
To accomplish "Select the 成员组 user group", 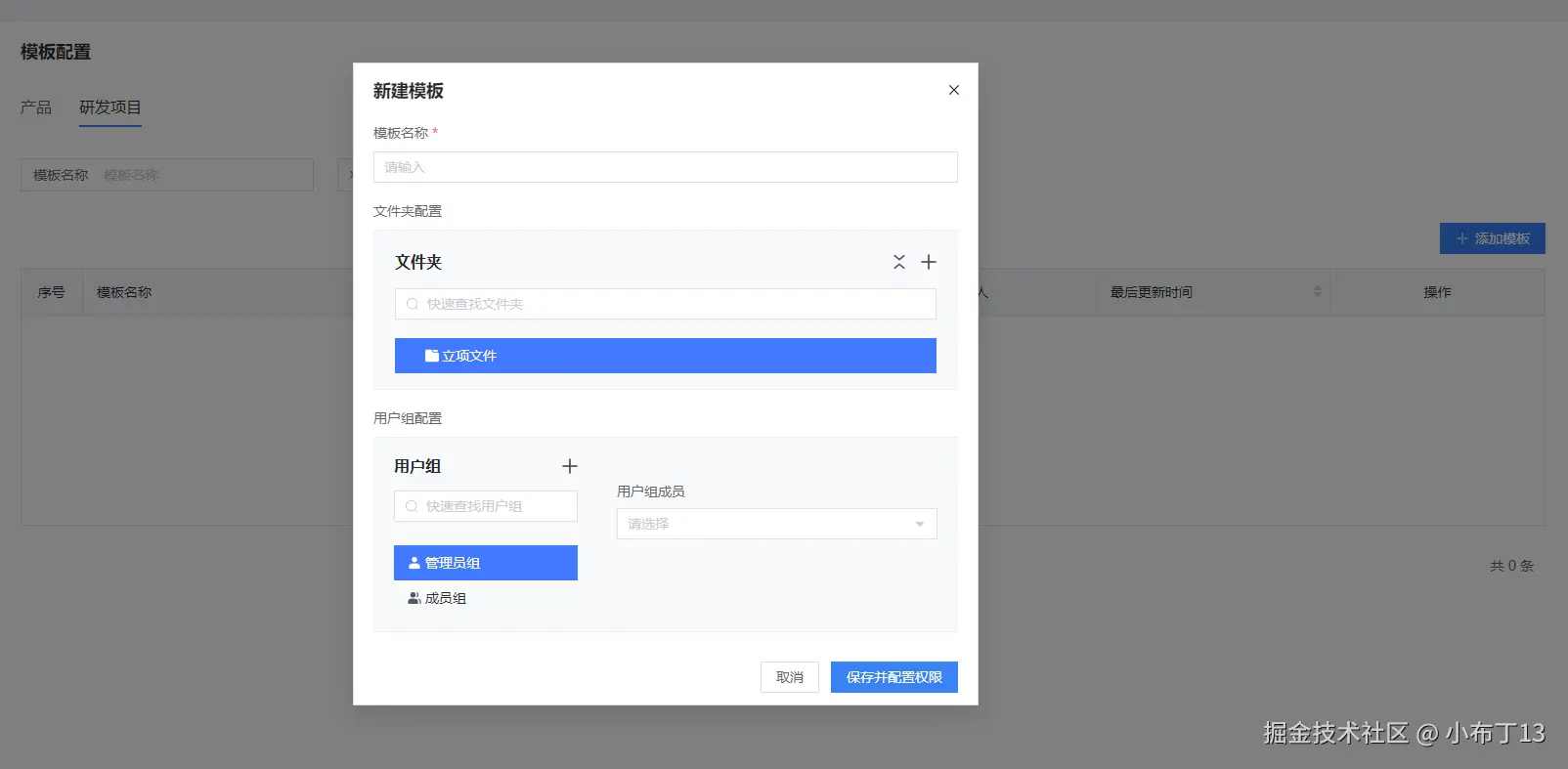I will point(486,598).
